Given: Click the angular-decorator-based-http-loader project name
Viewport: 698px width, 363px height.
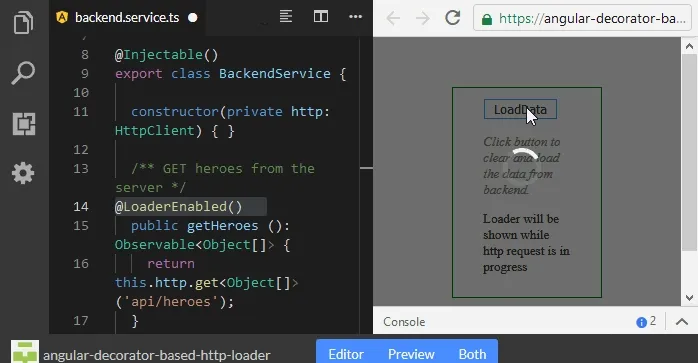Looking at the screenshot, I should coord(157,355).
